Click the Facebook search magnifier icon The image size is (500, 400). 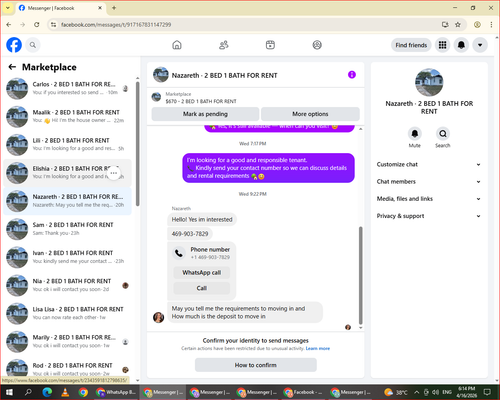click(x=33, y=45)
